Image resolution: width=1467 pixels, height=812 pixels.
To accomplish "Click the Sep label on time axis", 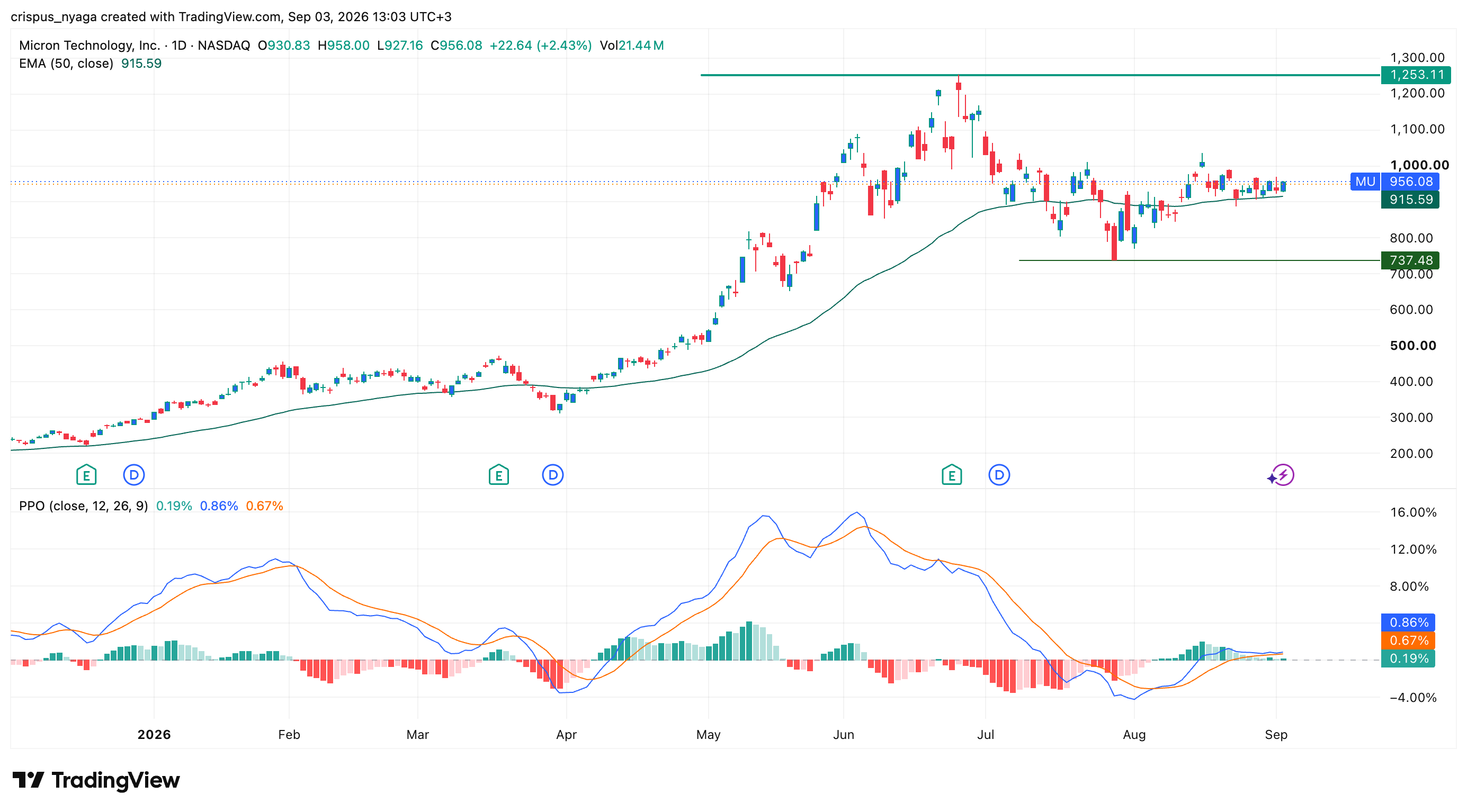I will point(1276,734).
